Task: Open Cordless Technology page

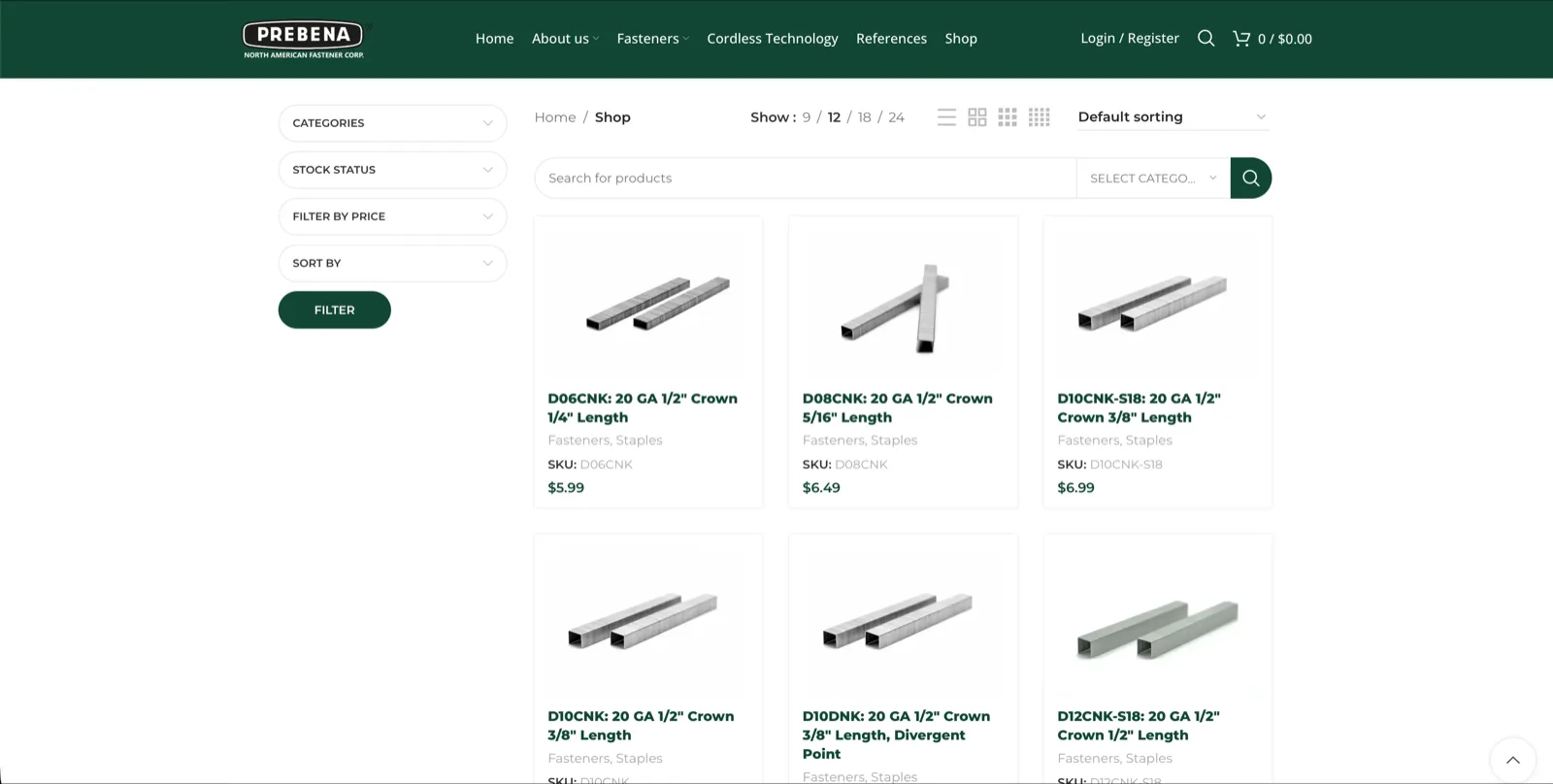Action: click(x=773, y=39)
